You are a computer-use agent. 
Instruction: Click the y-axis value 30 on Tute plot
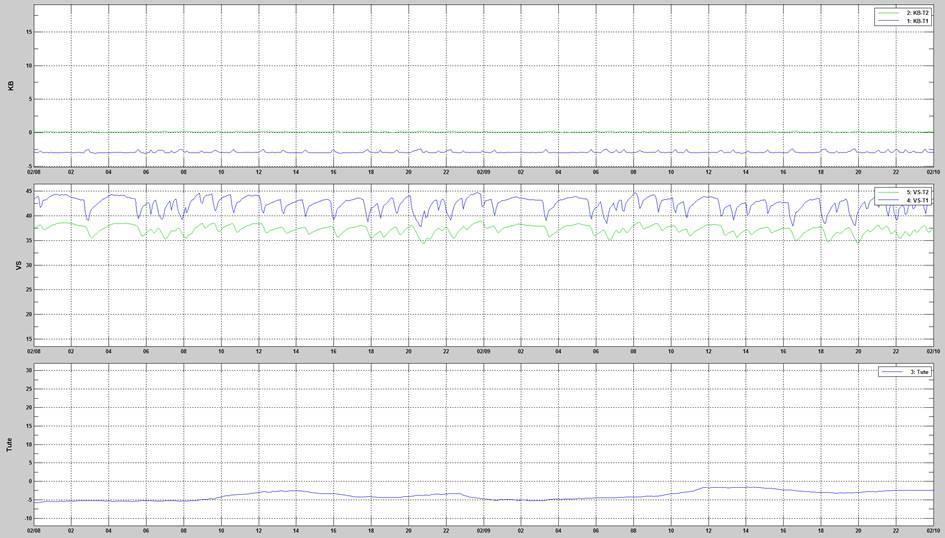28,371
